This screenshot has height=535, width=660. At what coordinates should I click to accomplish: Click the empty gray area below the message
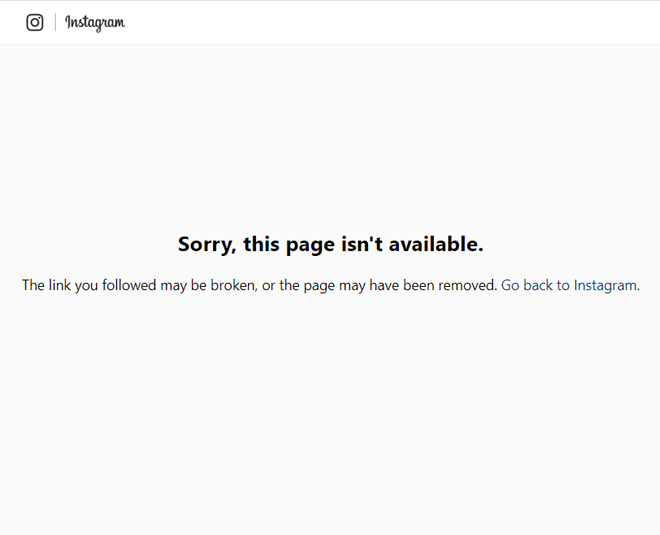[330, 413]
